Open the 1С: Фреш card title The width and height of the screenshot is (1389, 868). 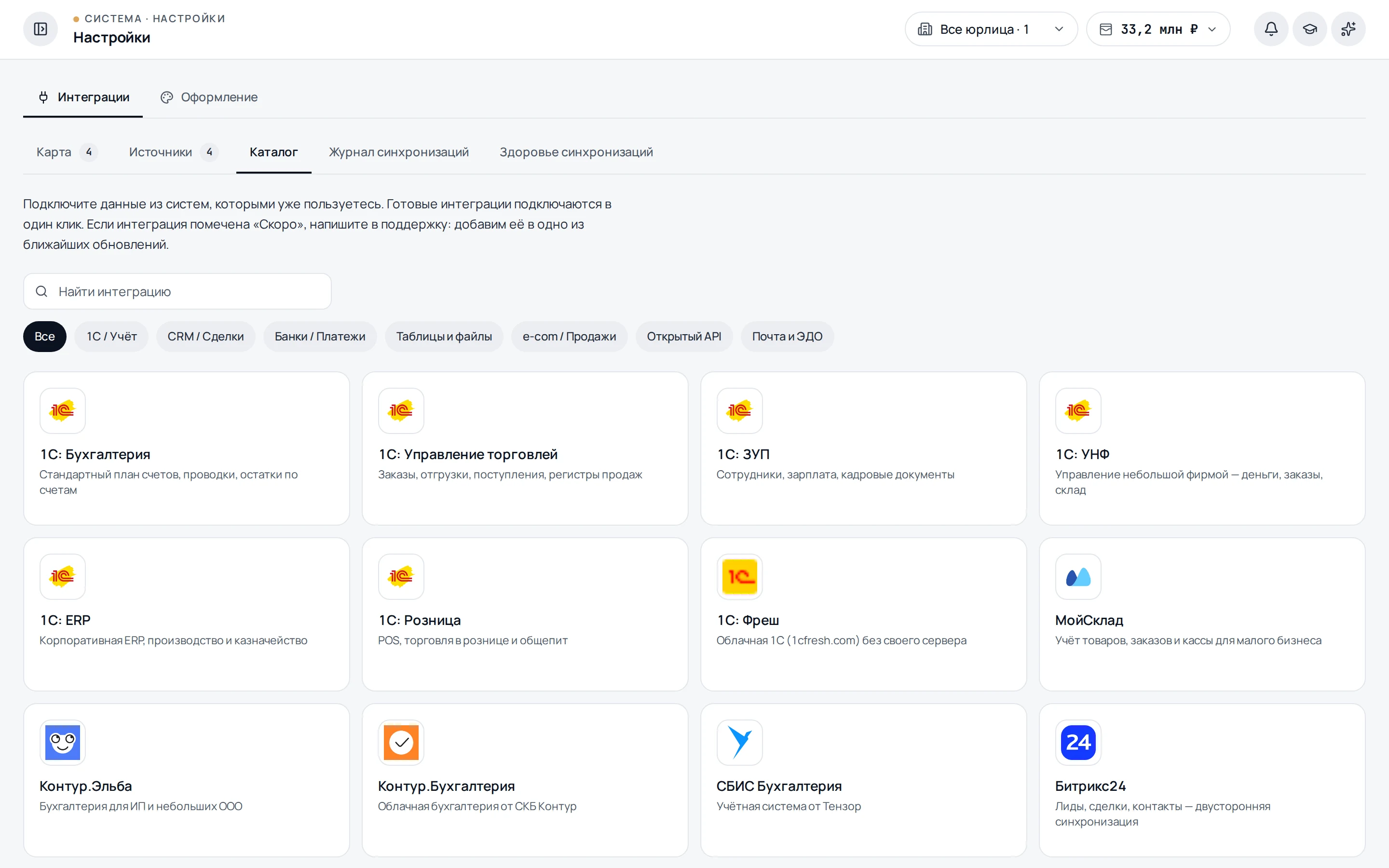748,621
